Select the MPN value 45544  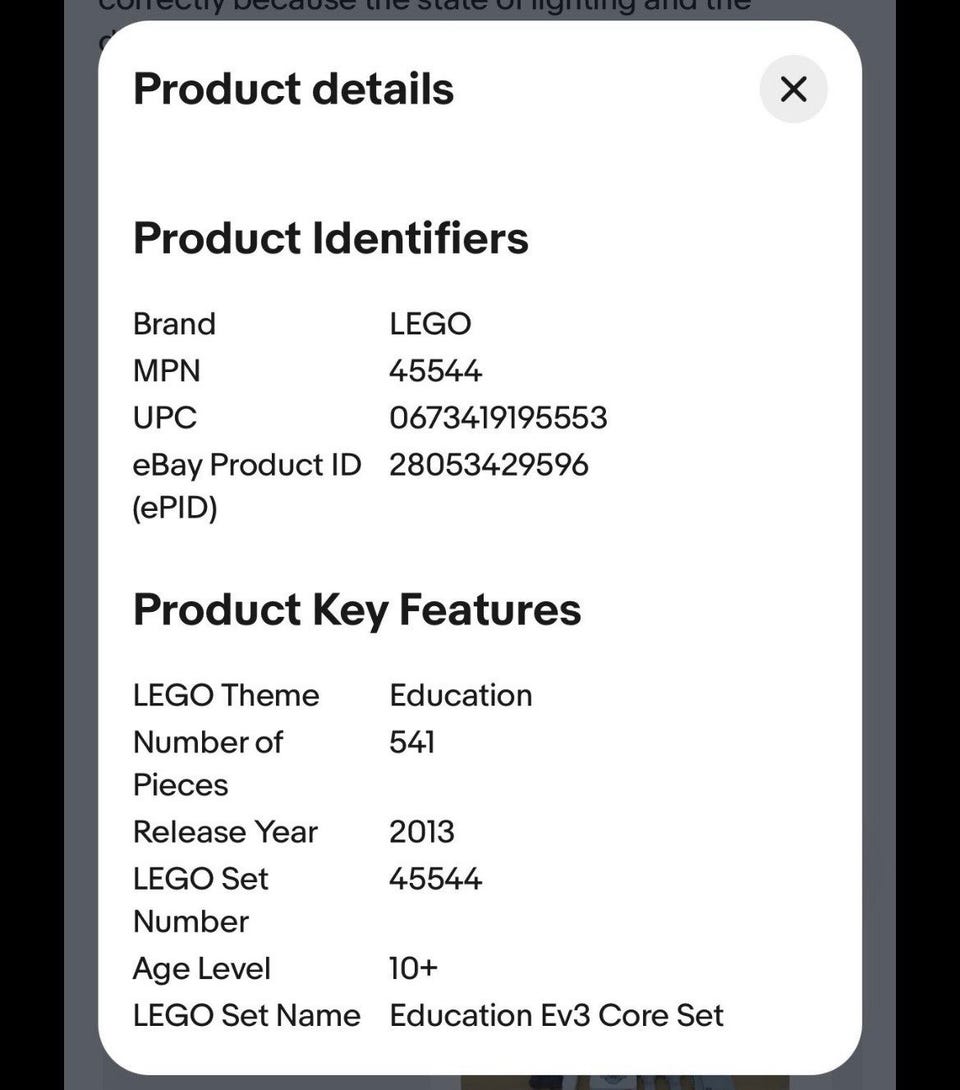[435, 371]
